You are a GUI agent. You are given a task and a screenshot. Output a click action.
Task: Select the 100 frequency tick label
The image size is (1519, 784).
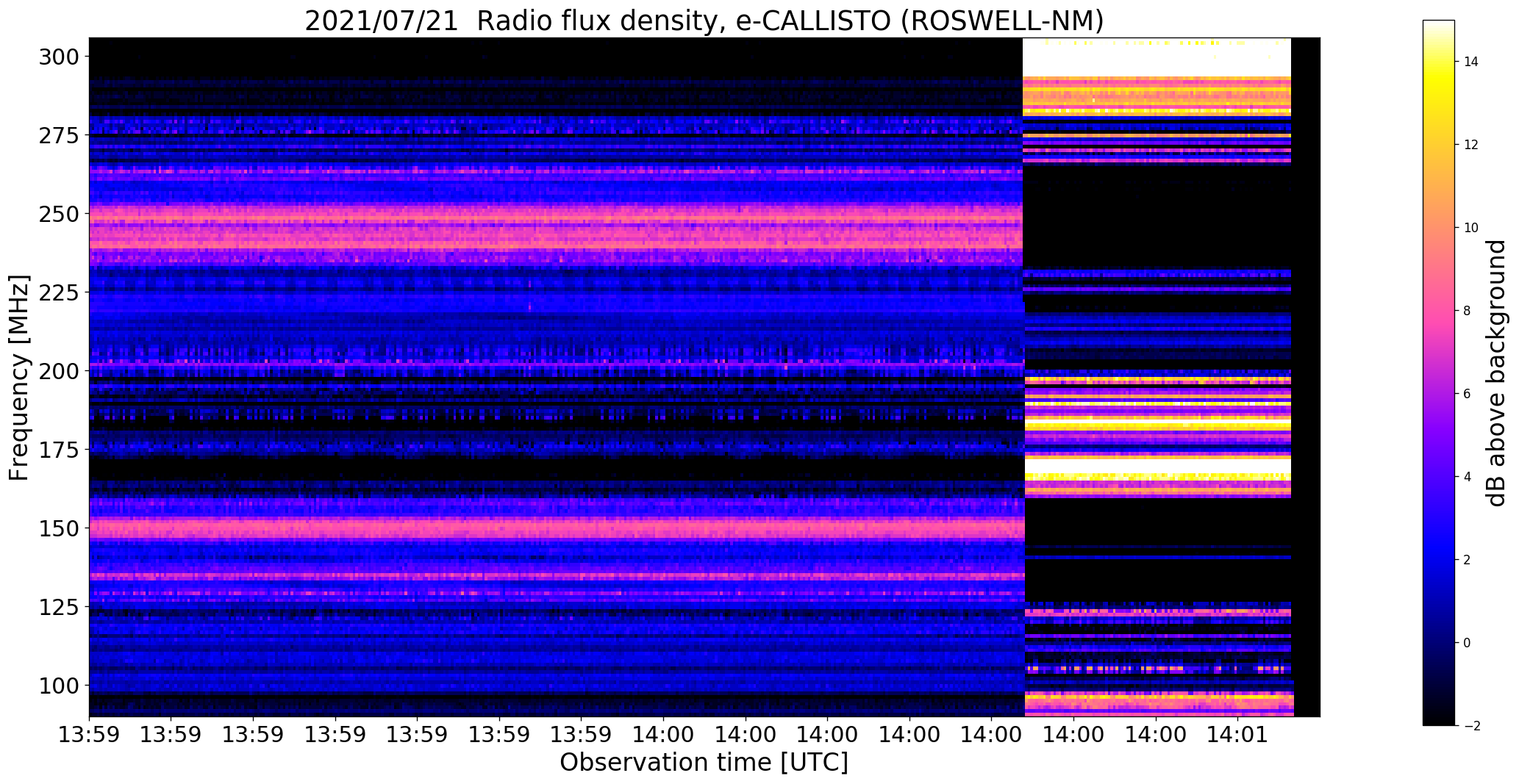coord(58,686)
